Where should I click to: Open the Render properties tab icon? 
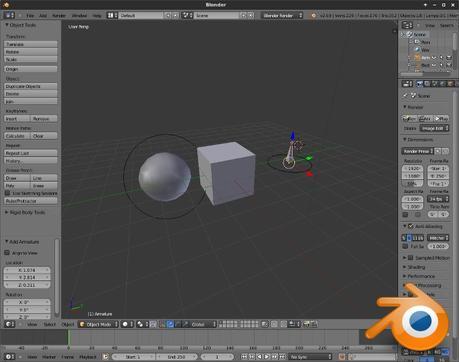[x=420, y=84]
